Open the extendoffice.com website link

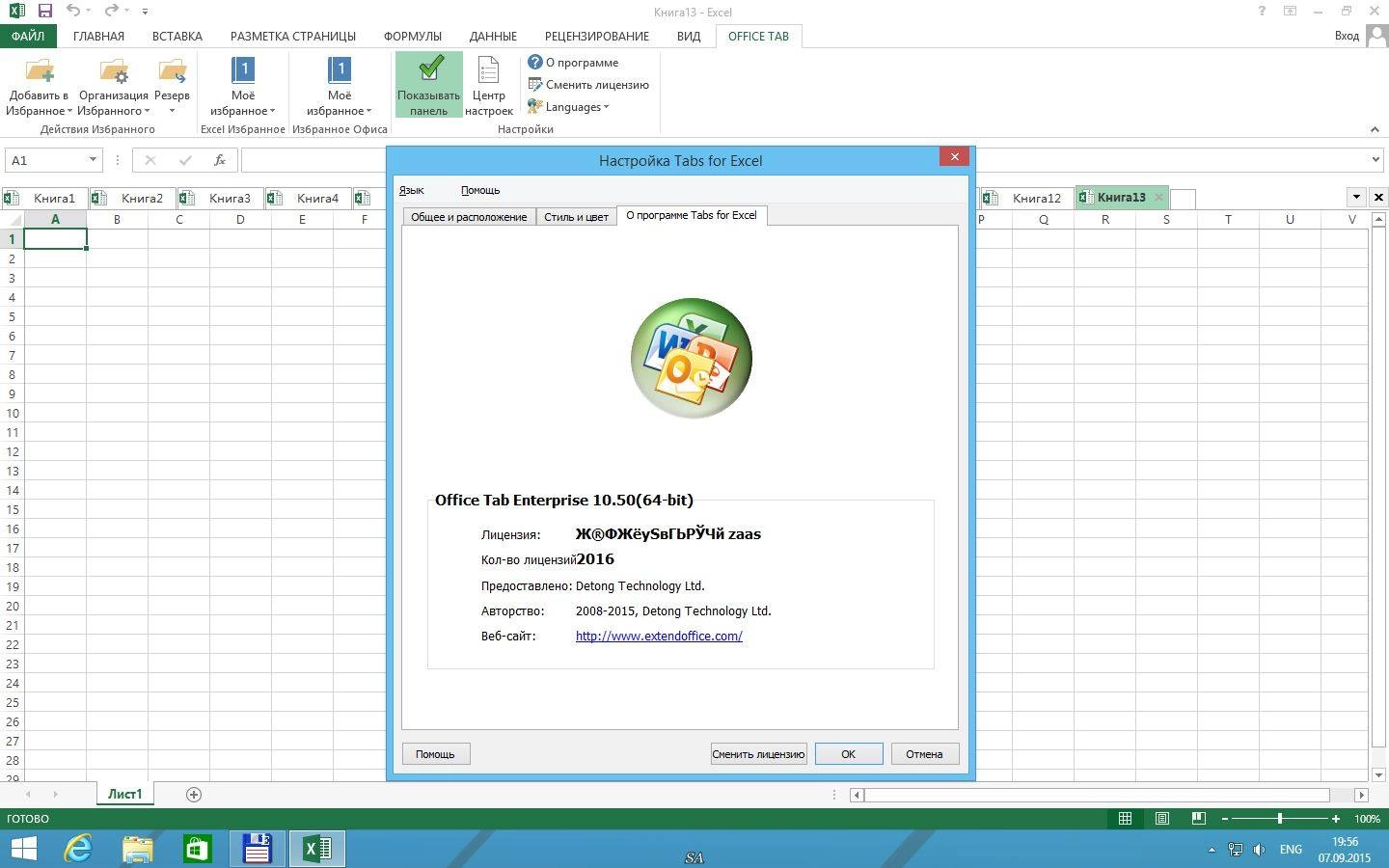point(659,636)
